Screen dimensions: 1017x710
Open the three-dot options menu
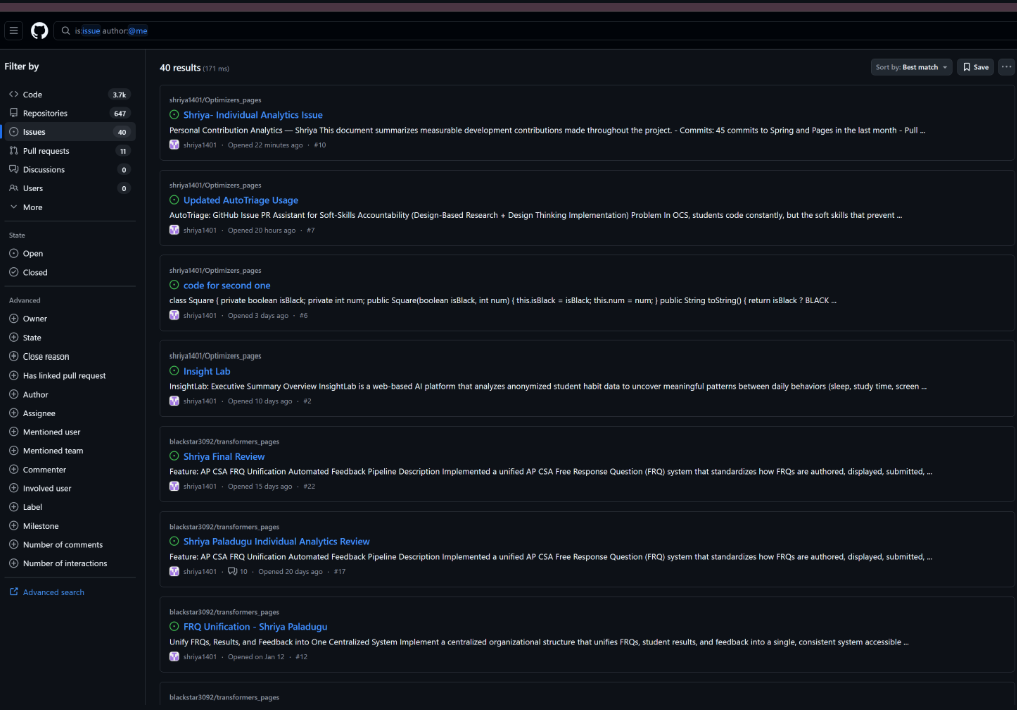coord(1006,67)
